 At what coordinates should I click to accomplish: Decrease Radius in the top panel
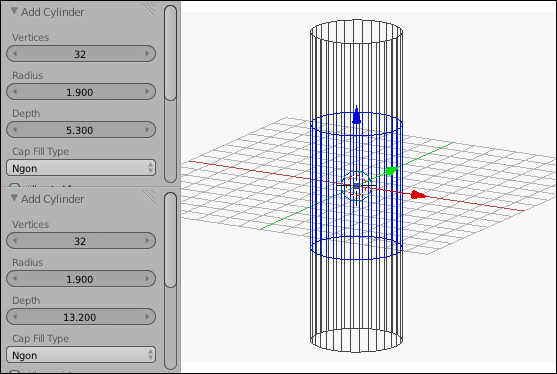pos(15,92)
